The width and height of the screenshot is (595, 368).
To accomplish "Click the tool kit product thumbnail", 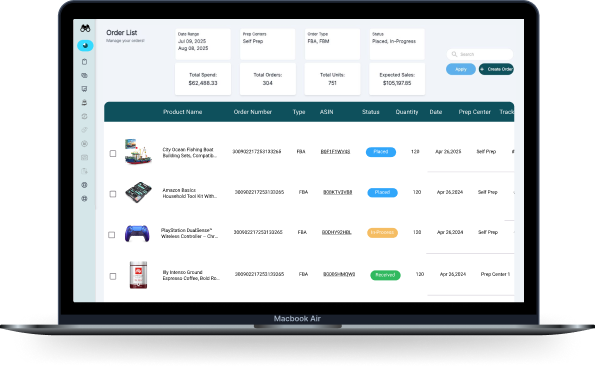I will [x=138, y=192].
